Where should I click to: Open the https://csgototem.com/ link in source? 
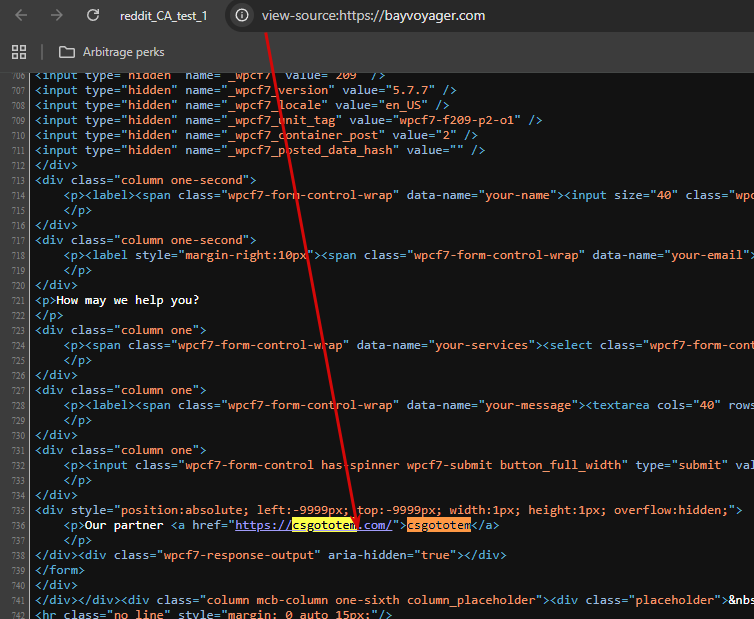click(314, 525)
